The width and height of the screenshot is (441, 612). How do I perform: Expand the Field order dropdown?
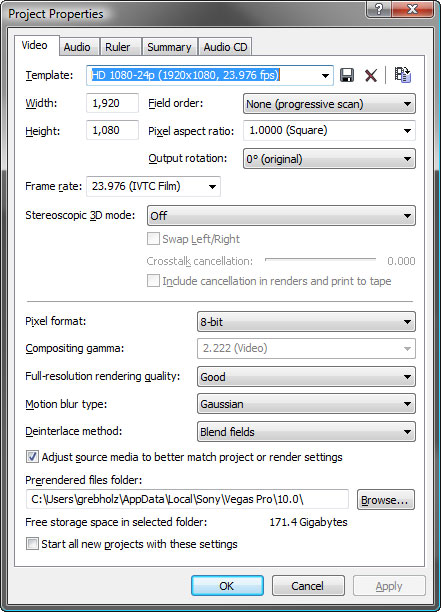329,104
